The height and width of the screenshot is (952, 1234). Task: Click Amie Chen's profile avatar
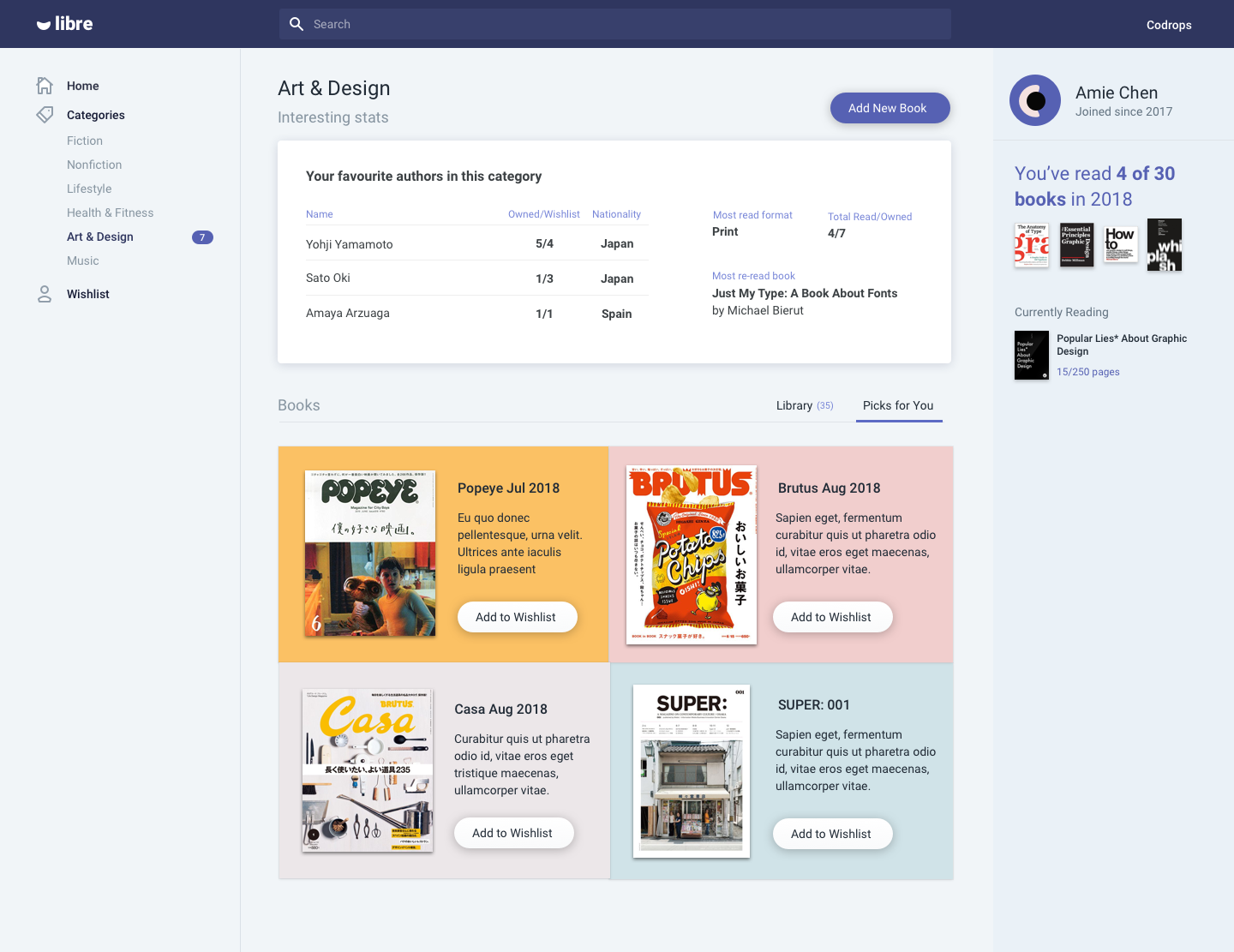tap(1035, 100)
